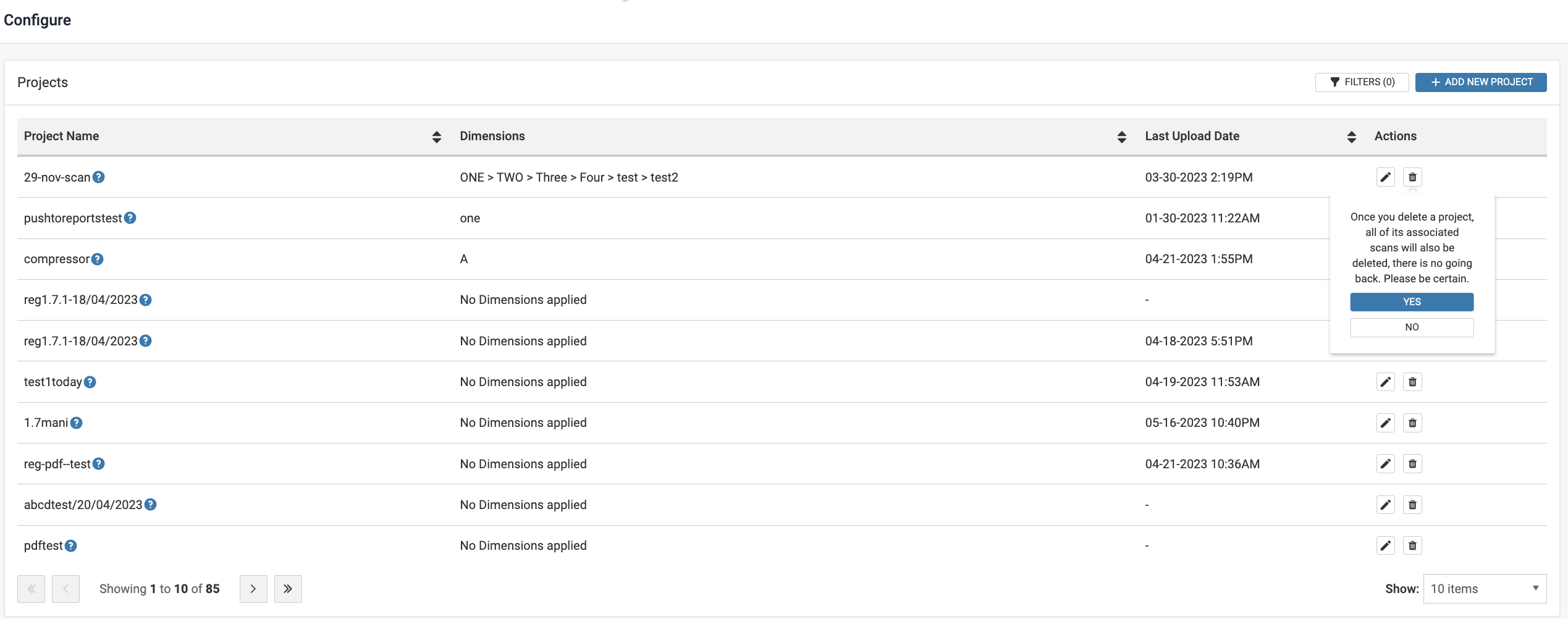1568x619 pixels.
Task: Delete the pdftest project
Action: pos(1412,545)
